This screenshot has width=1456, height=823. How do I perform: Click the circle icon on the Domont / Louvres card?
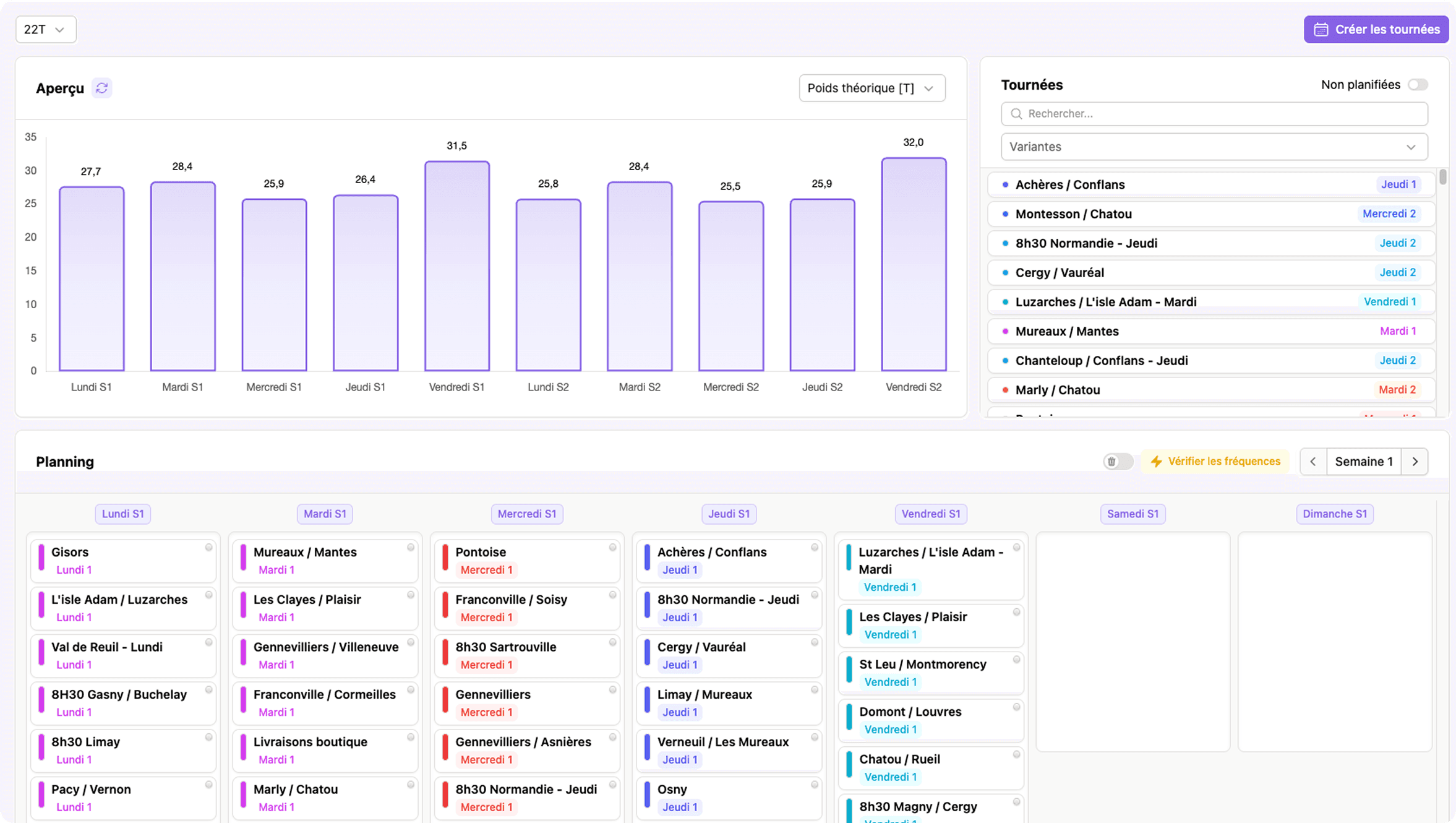click(x=1016, y=707)
